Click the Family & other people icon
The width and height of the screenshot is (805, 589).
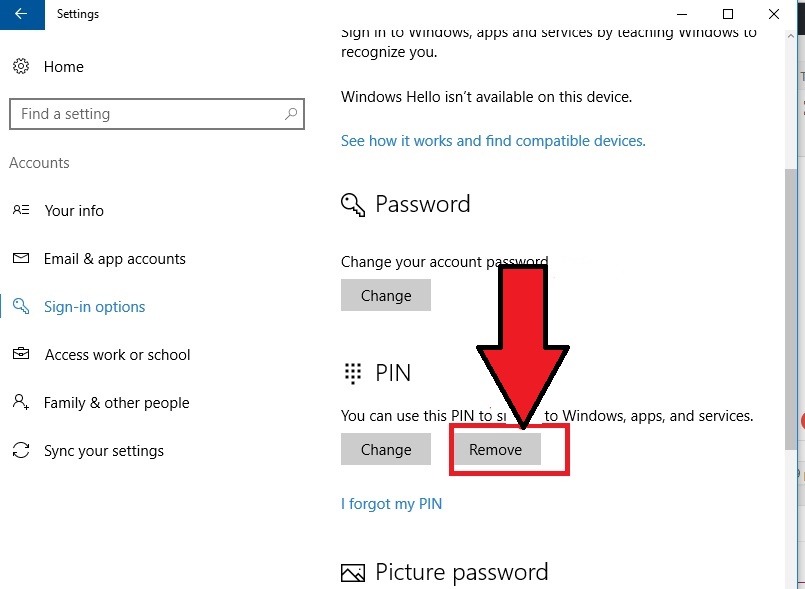click(21, 402)
